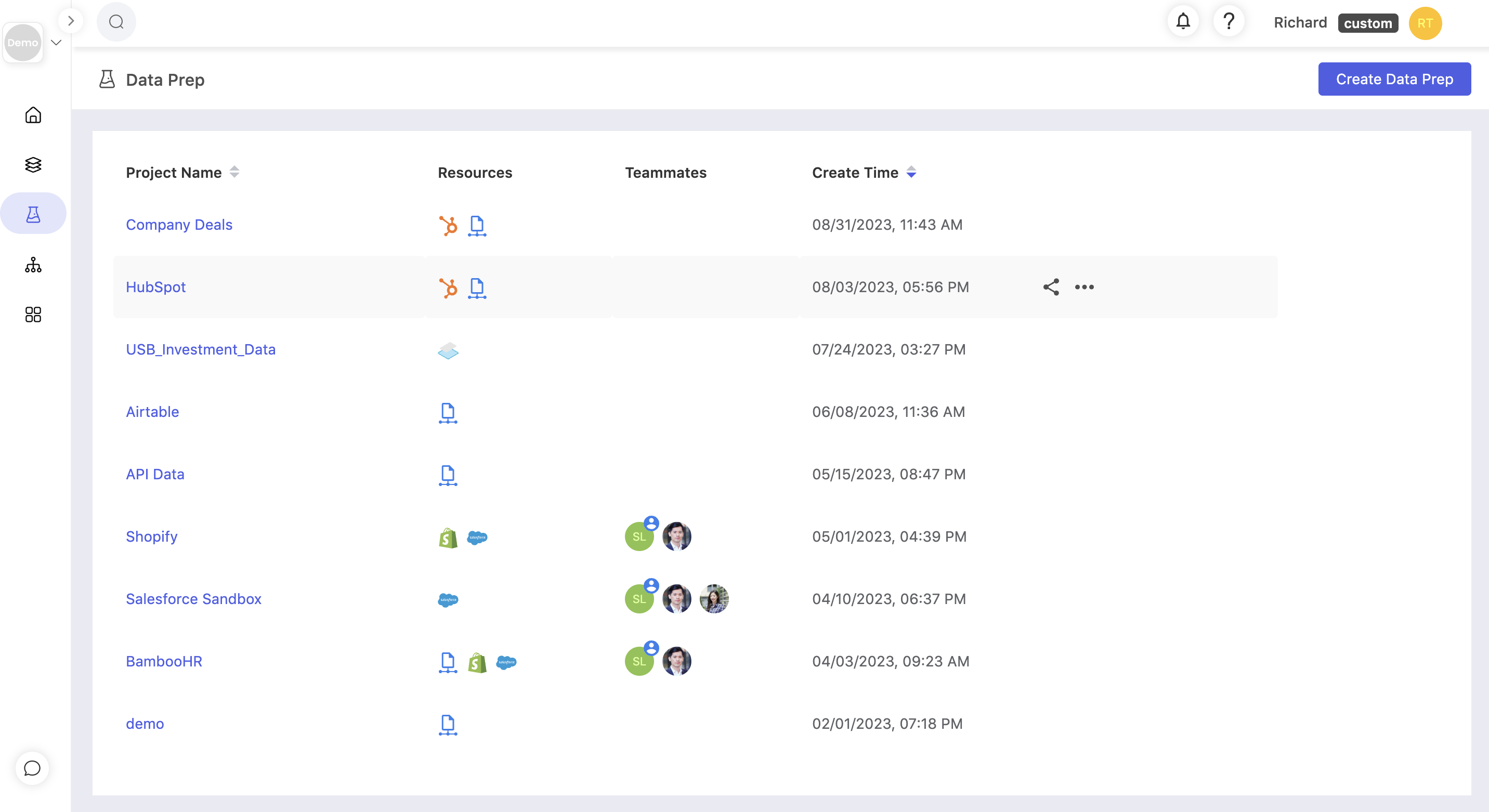This screenshot has width=1489, height=812.
Task: Click the share icon on HubSpot row
Action: coord(1051,287)
